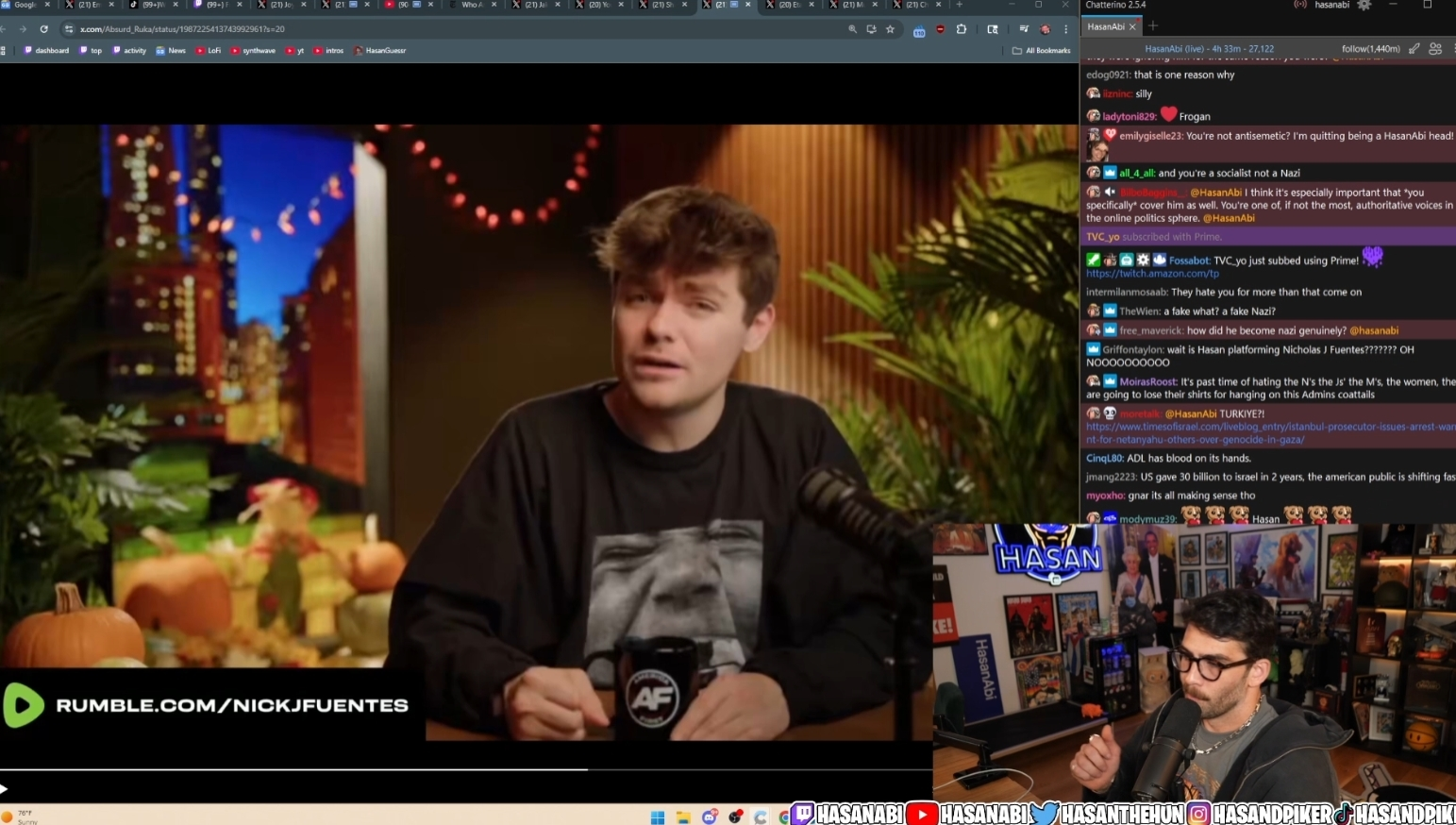The height and width of the screenshot is (825, 1456).
Task: Click username Cinql80 in chat
Action: [x=1104, y=459]
